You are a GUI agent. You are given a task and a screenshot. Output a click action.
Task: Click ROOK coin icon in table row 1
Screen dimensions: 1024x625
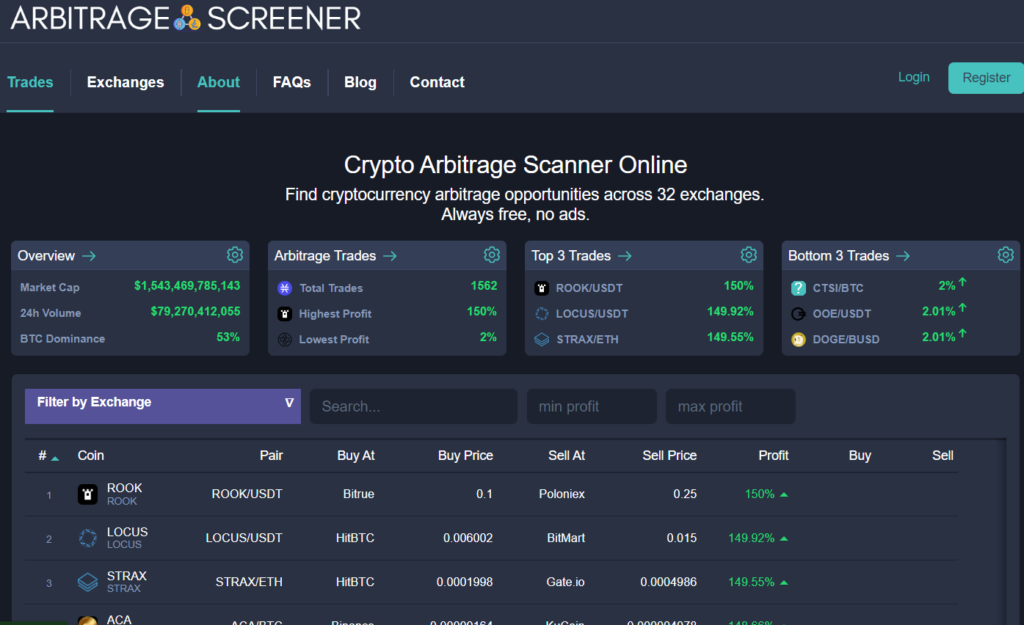tap(88, 494)
